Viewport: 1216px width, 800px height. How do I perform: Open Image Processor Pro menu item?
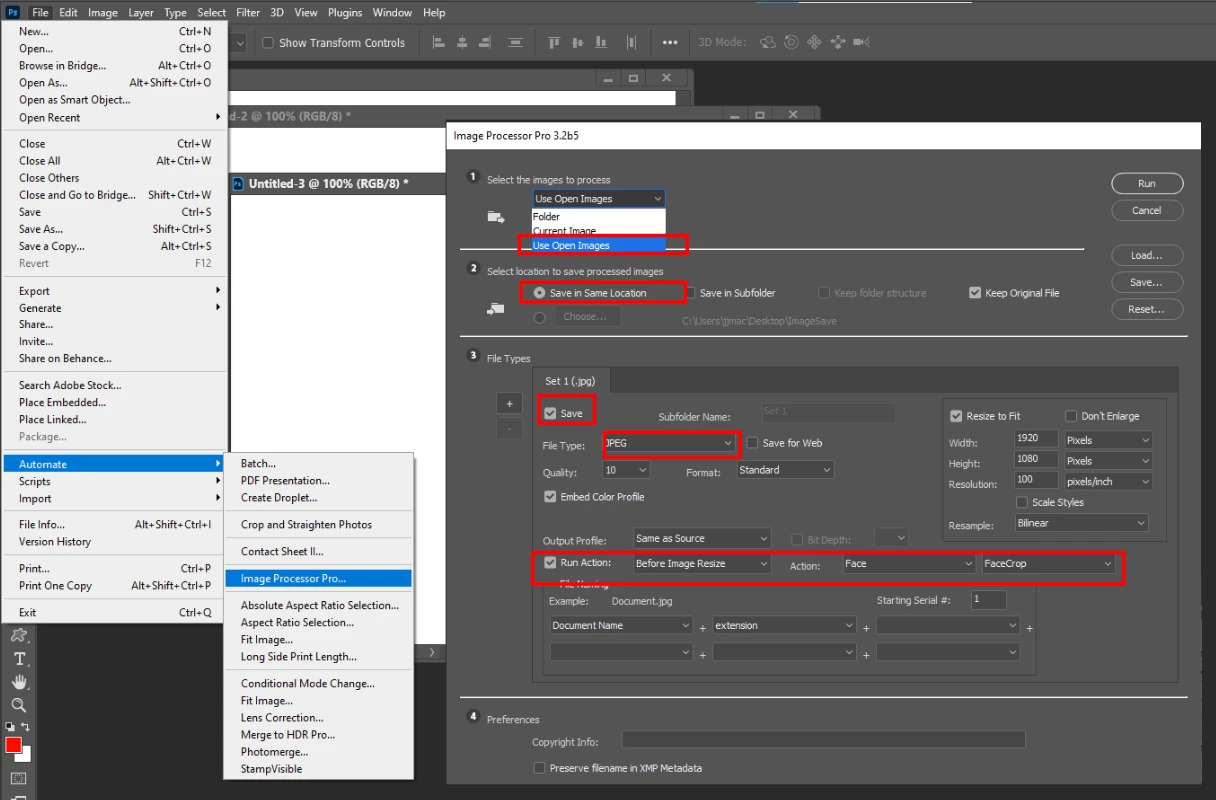click(x=318, y=578)
